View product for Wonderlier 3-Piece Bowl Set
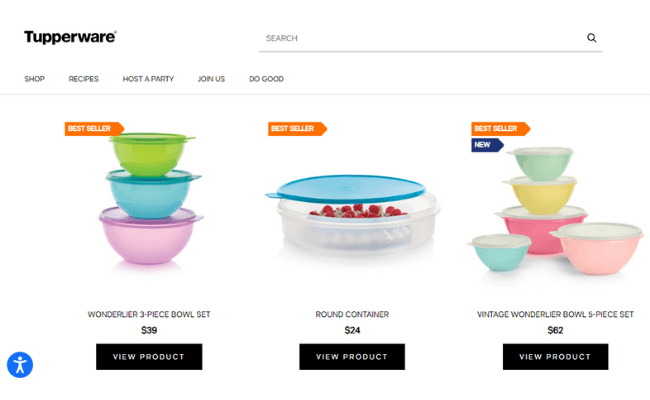 (x=149, y=356)
